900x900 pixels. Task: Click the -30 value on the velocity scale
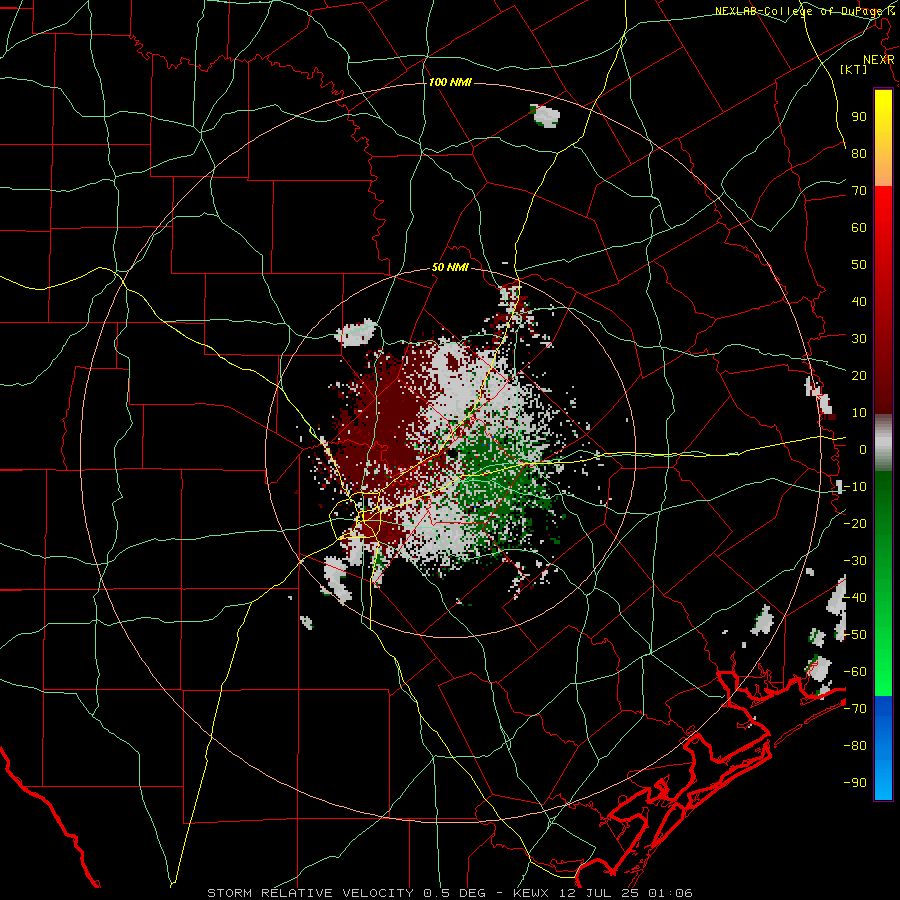tap(855, 561)
